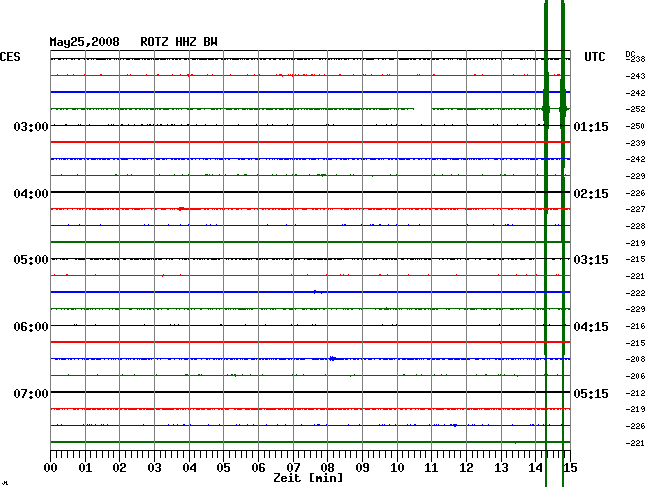Click minute tick label 12

[x=466, y=468]
